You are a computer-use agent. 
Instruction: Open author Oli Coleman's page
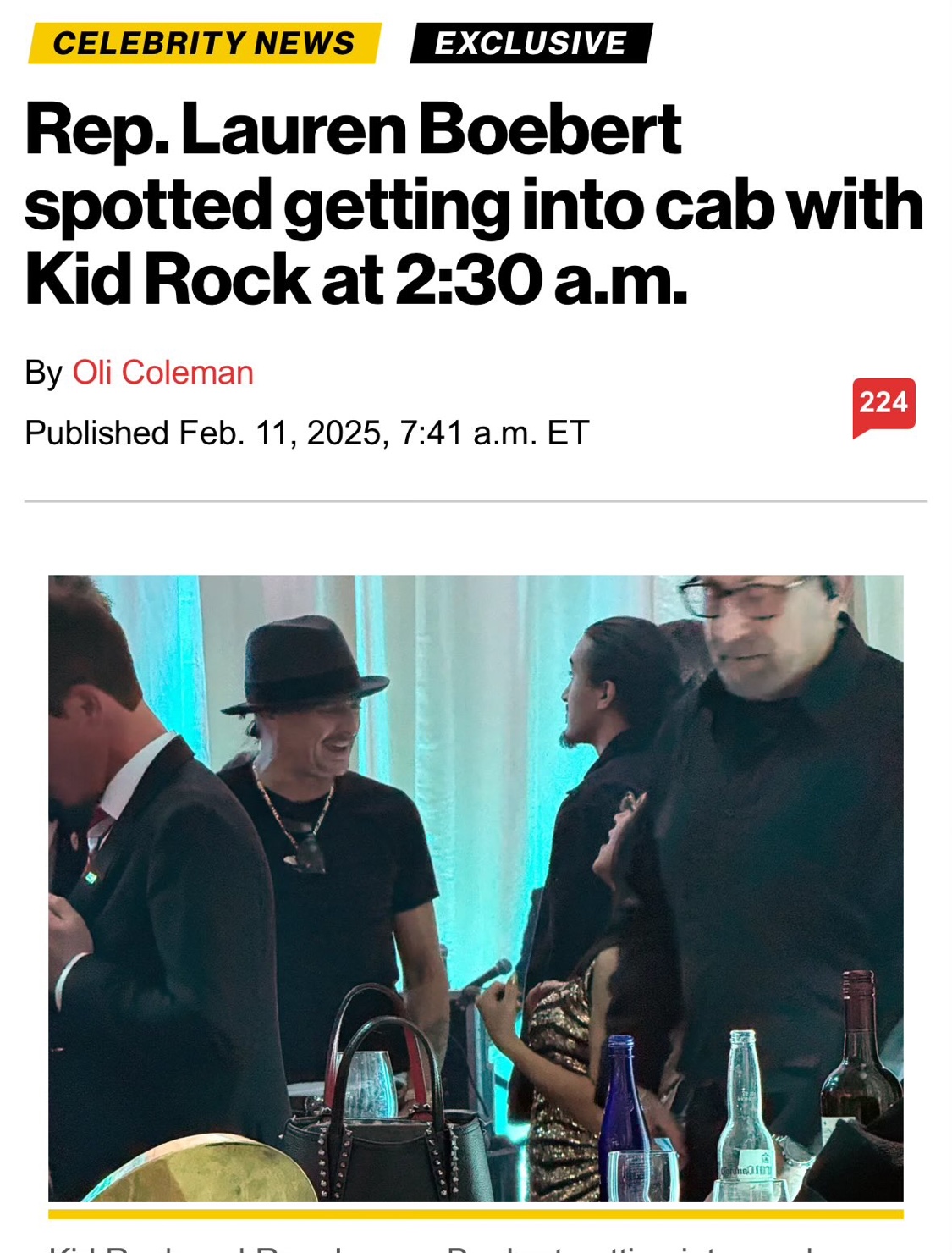coord(162,373)
